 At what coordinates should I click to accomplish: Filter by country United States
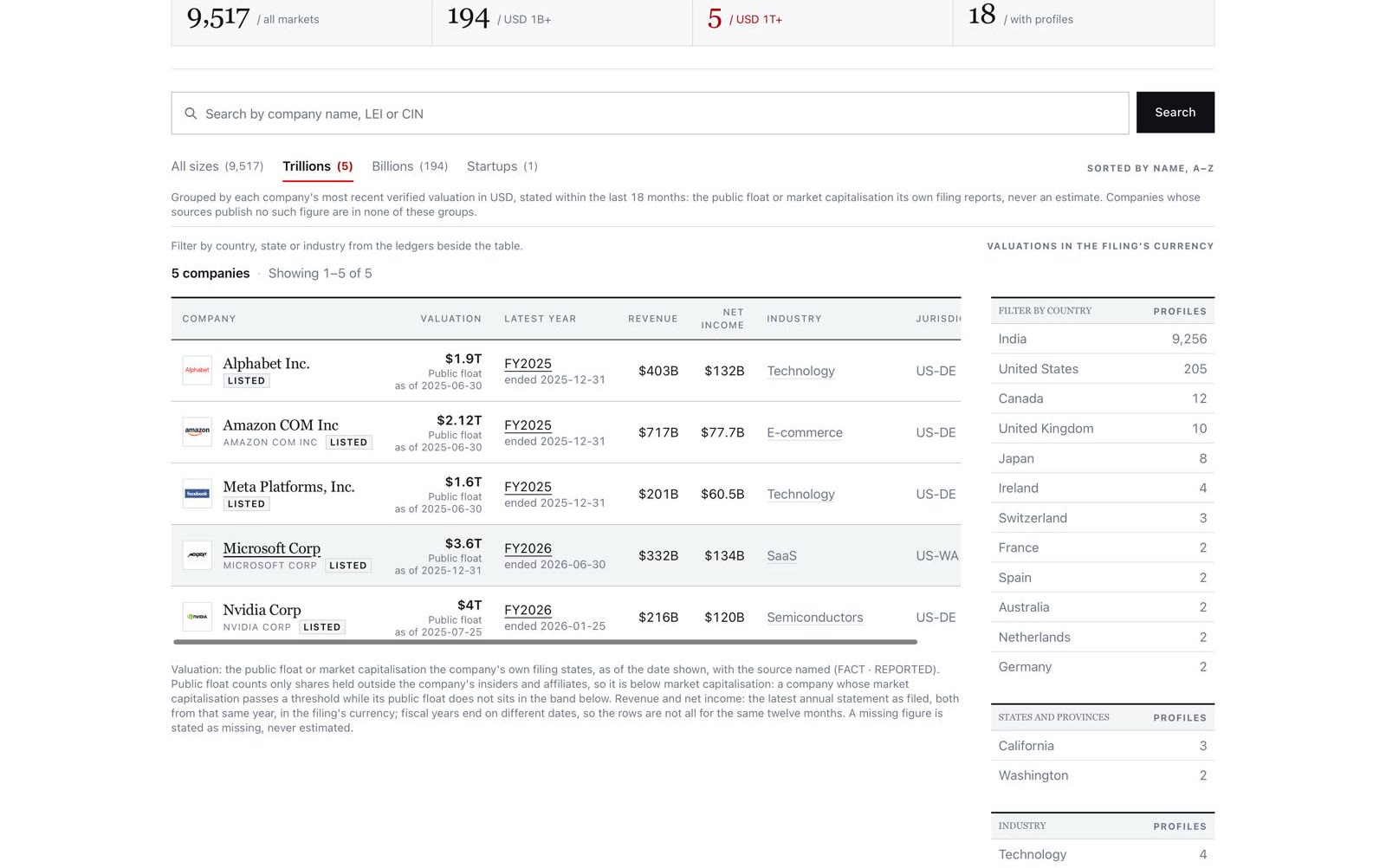click(1102, 369)
